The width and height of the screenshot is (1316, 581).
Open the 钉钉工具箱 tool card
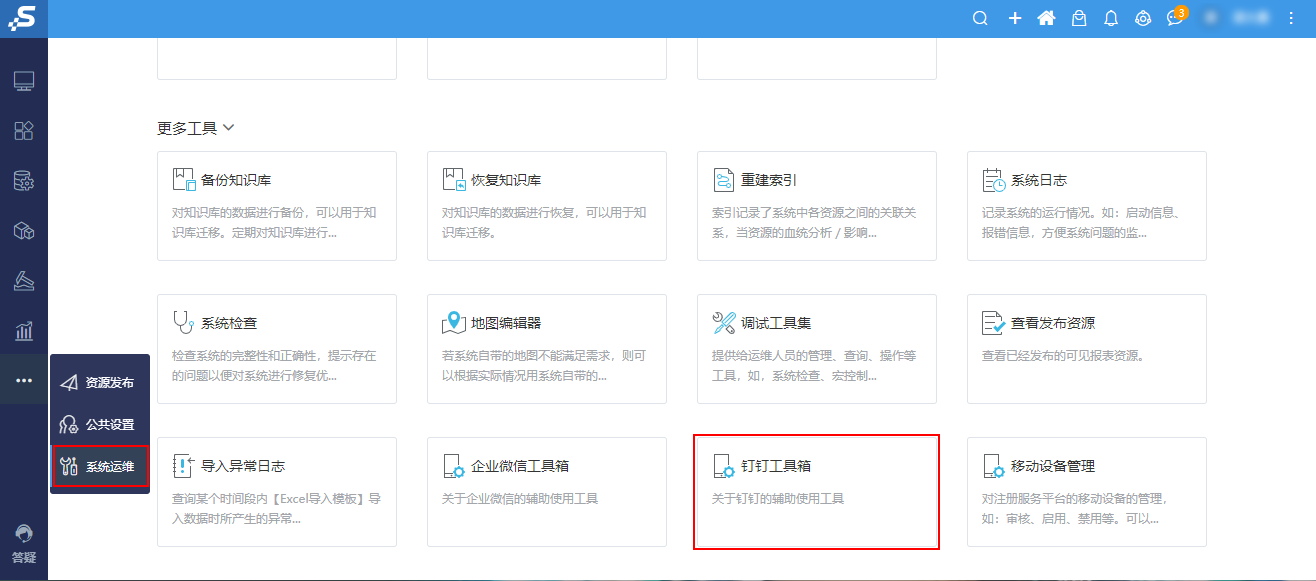point(817,492)
